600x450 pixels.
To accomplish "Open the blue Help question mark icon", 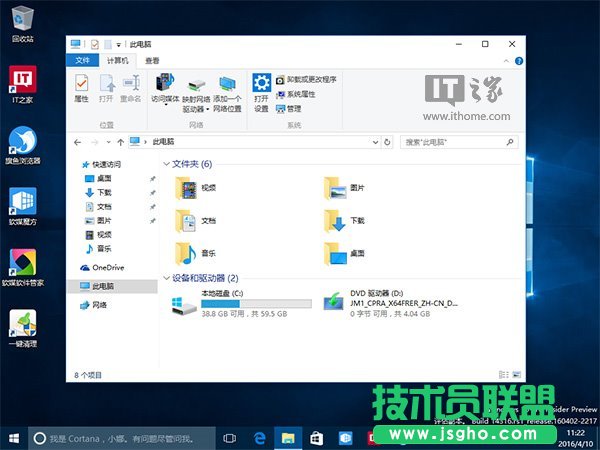I will coord(519,61).
